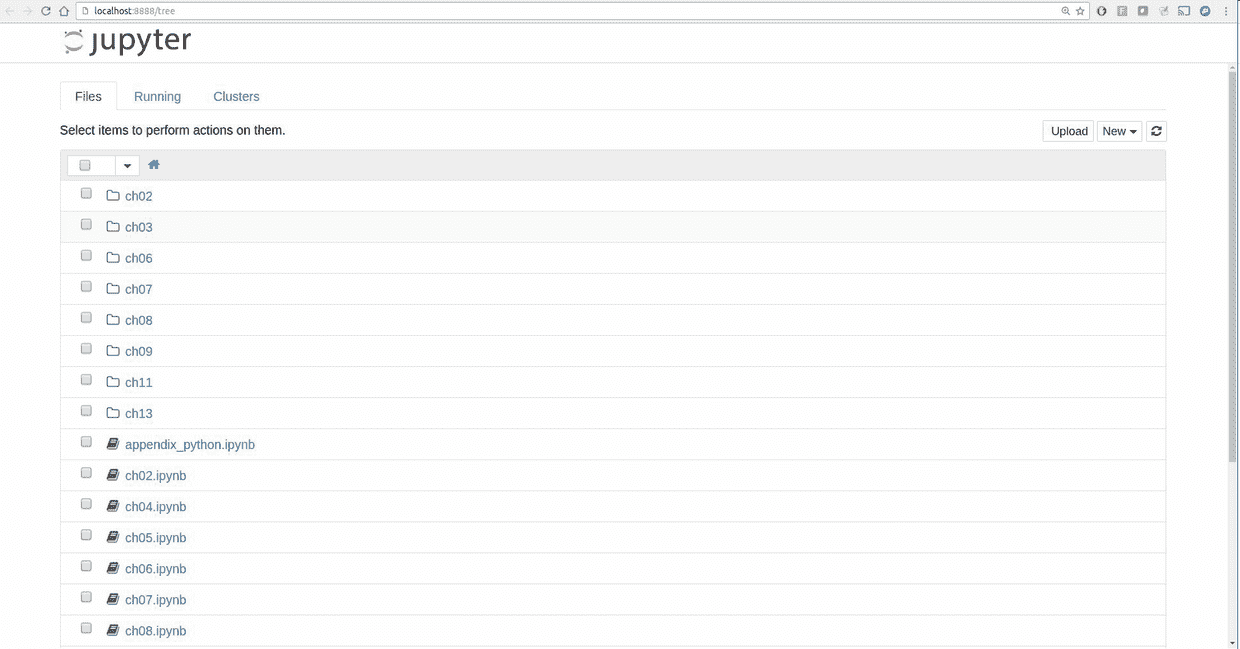Expand the selection filter dropdown arrow
The image size is (1240, 649).
tap(127, 164)
